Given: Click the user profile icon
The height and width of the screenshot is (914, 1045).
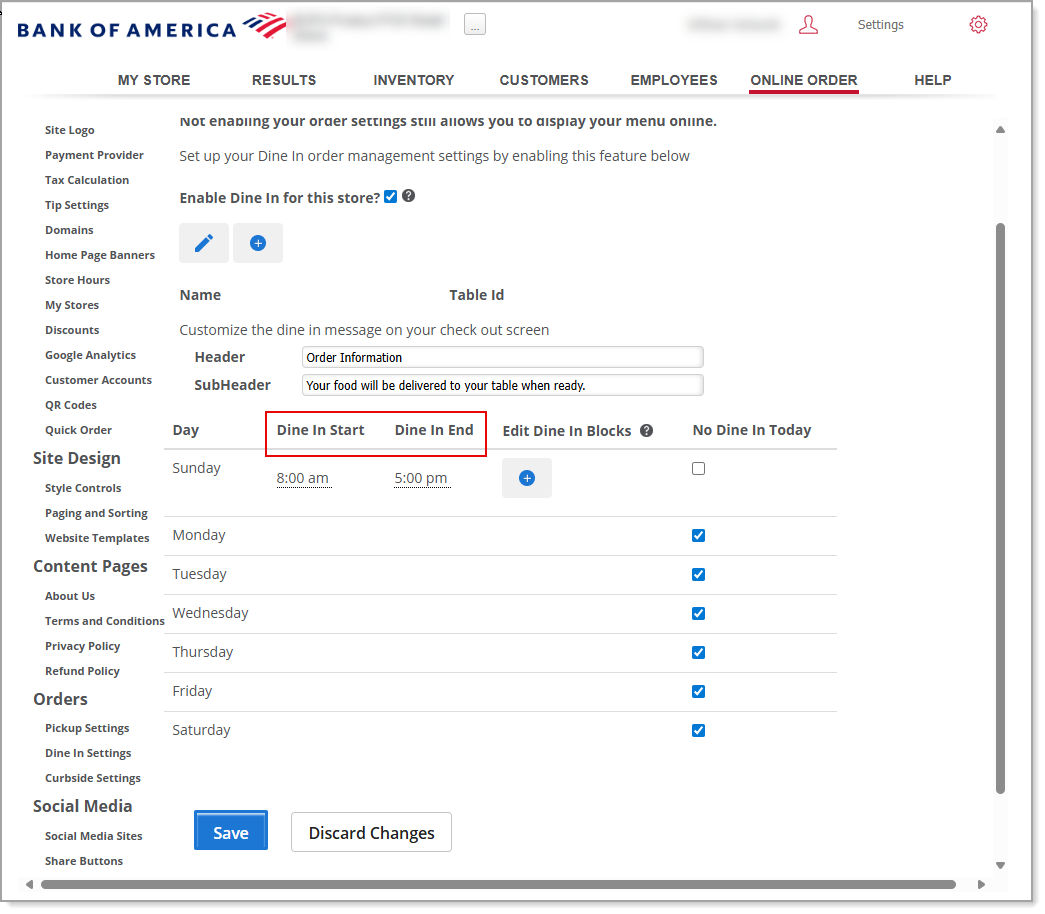Looking at the screenshot, I should pos(808,25).
